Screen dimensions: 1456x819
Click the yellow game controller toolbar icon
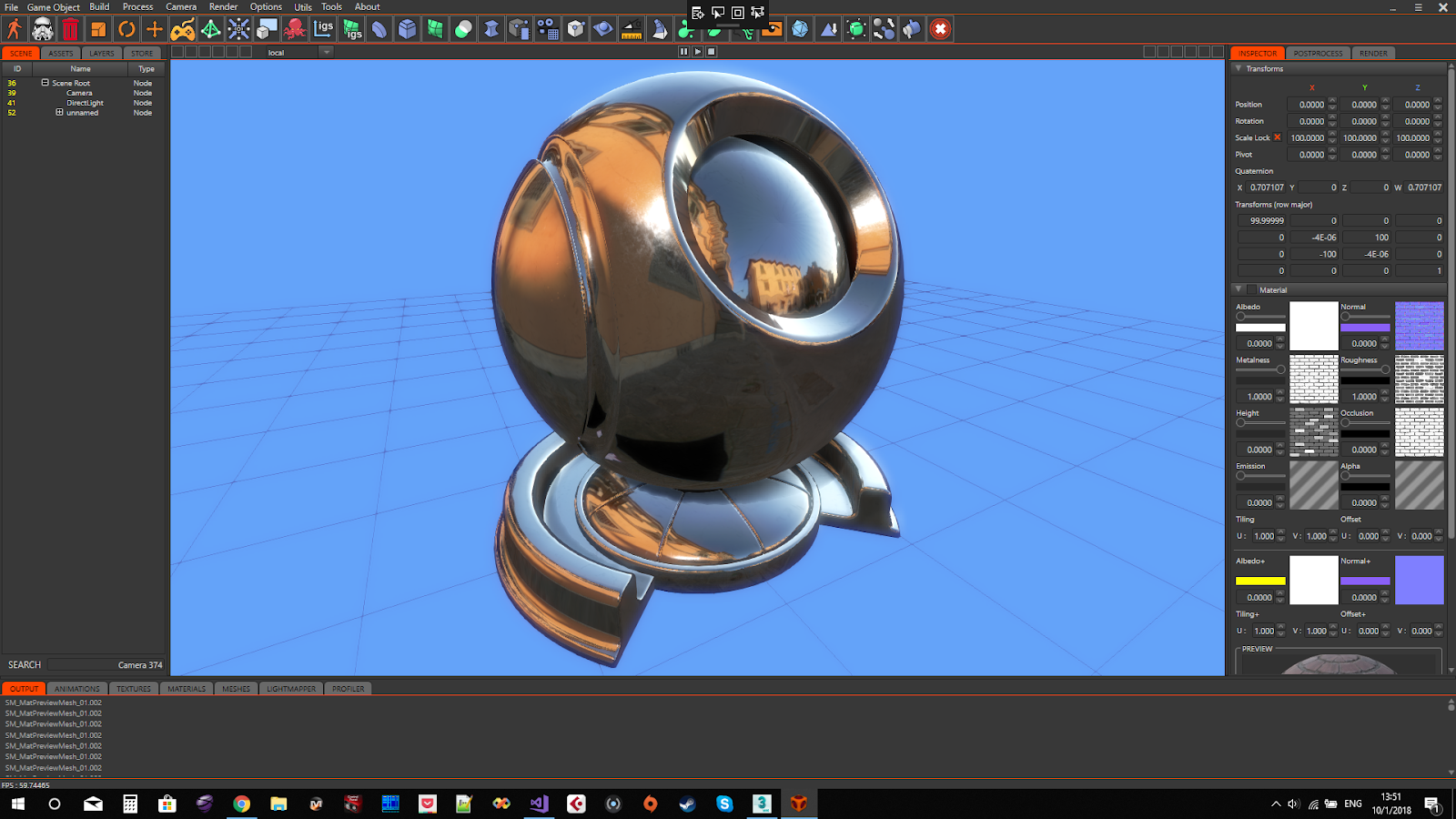[183, 28]
